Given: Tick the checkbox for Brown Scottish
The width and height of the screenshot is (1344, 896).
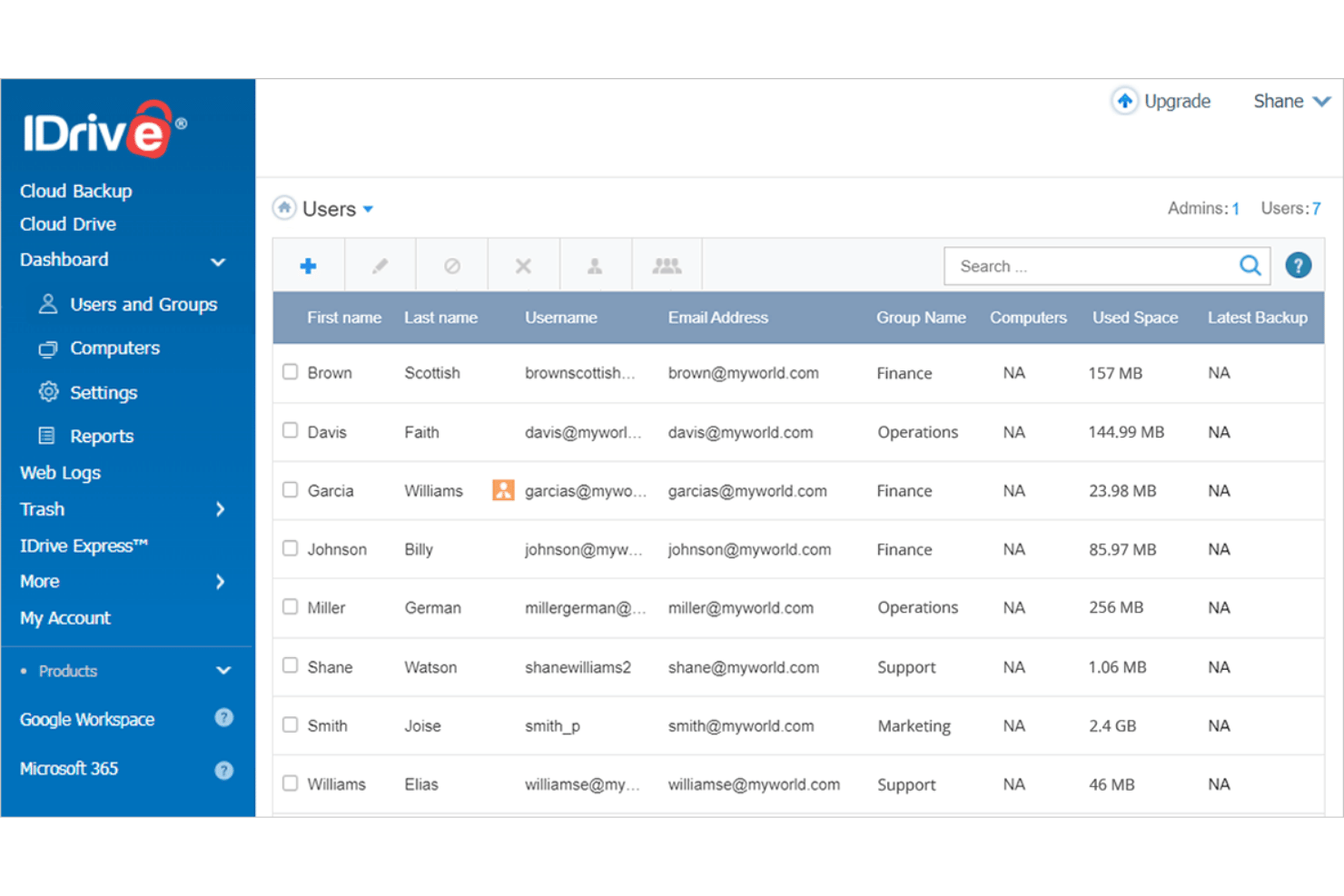Looking at the screenshot, I should click(x=291, y=371).
